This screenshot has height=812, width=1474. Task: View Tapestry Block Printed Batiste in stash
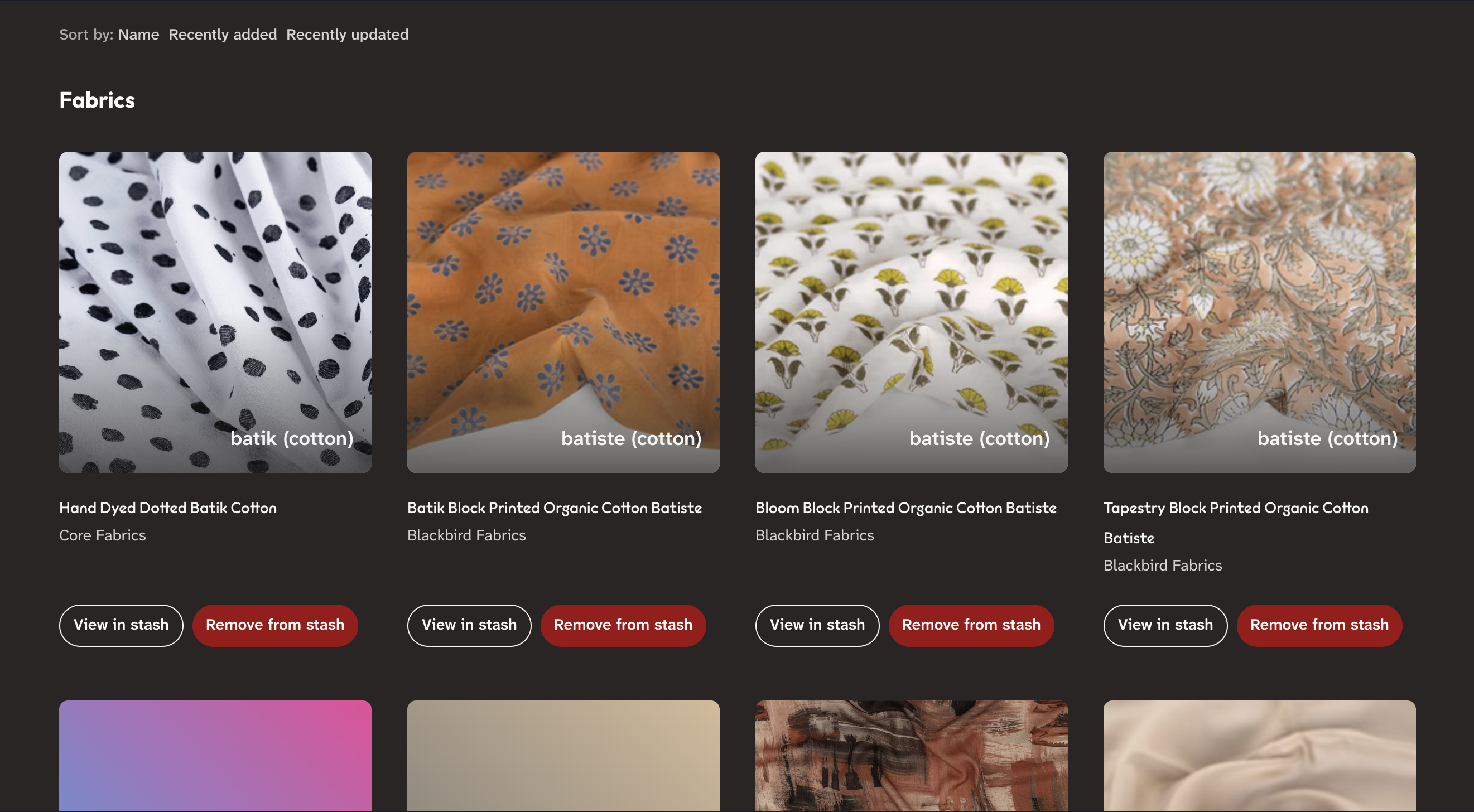pos(1165,625)
